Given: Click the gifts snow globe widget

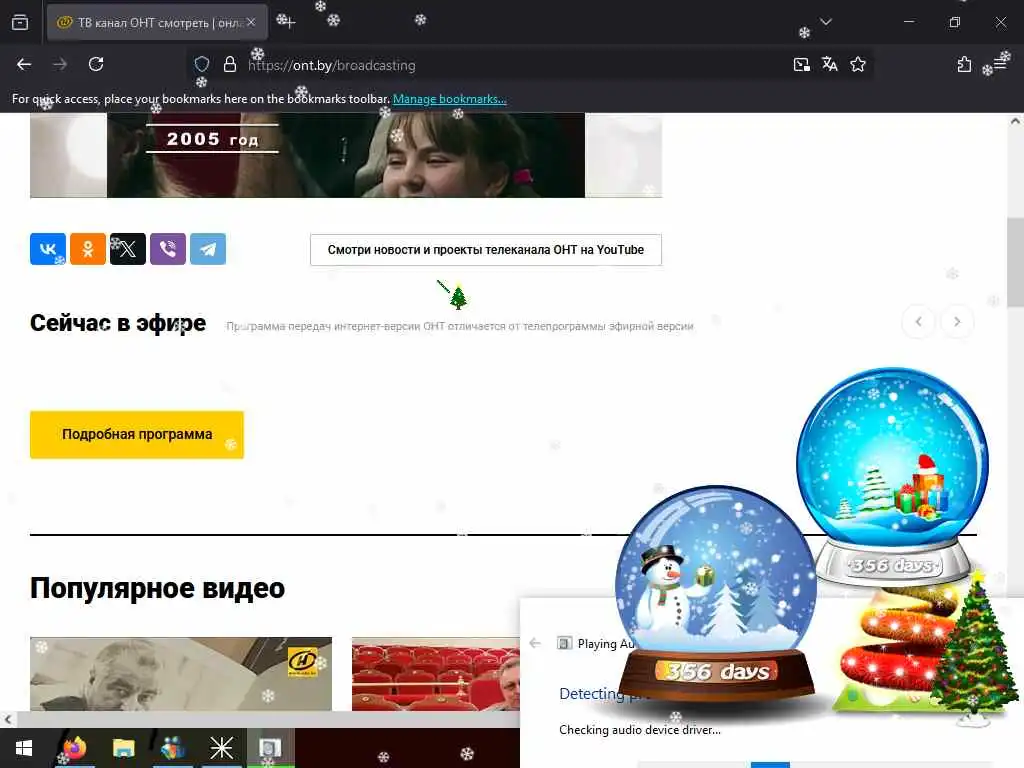Looking at the screenshot, I should tap(893, 475).
